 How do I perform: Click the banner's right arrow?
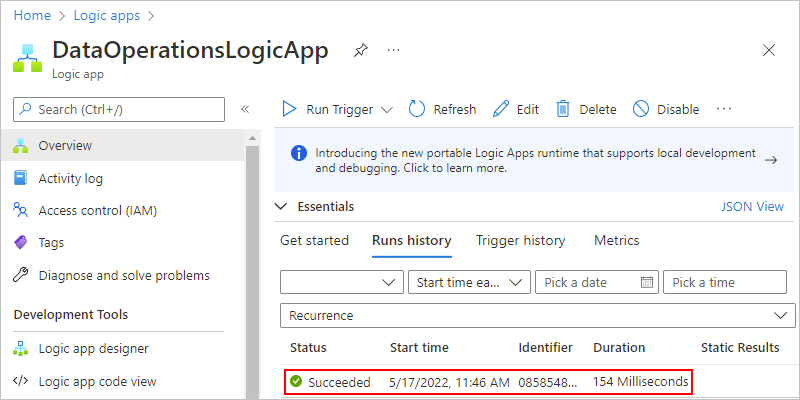[771, 160]
